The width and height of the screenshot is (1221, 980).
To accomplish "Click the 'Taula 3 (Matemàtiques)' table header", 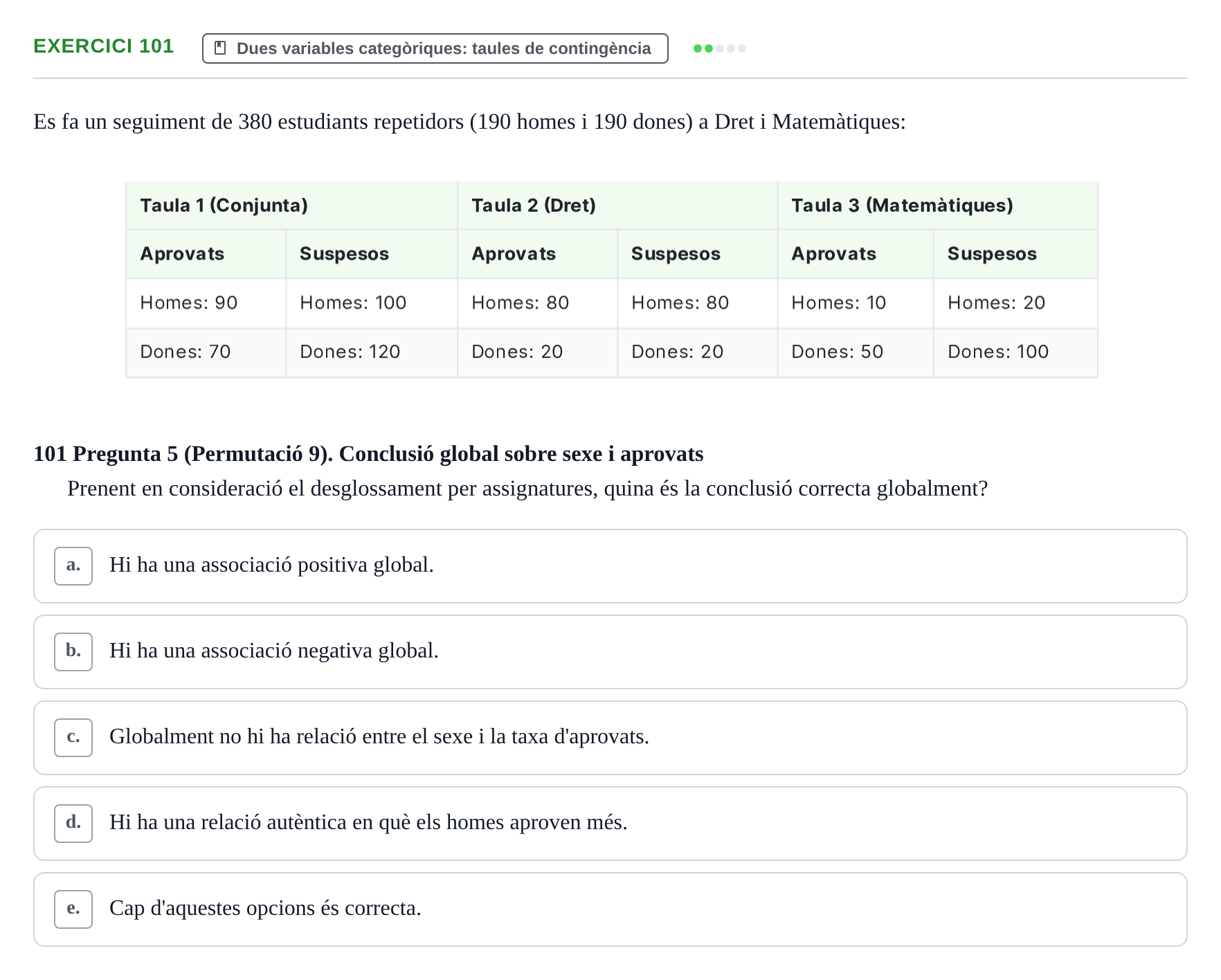I will tap(938, 206).
